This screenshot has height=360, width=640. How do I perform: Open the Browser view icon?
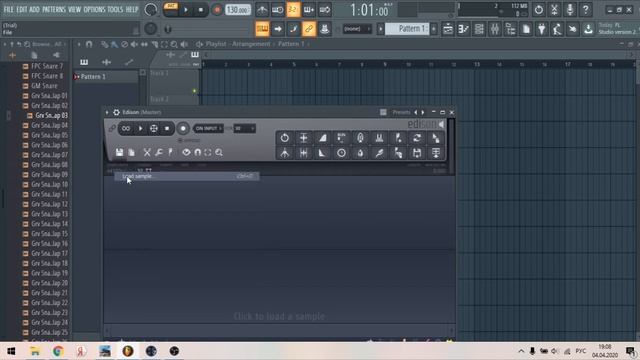coord(510,29)
